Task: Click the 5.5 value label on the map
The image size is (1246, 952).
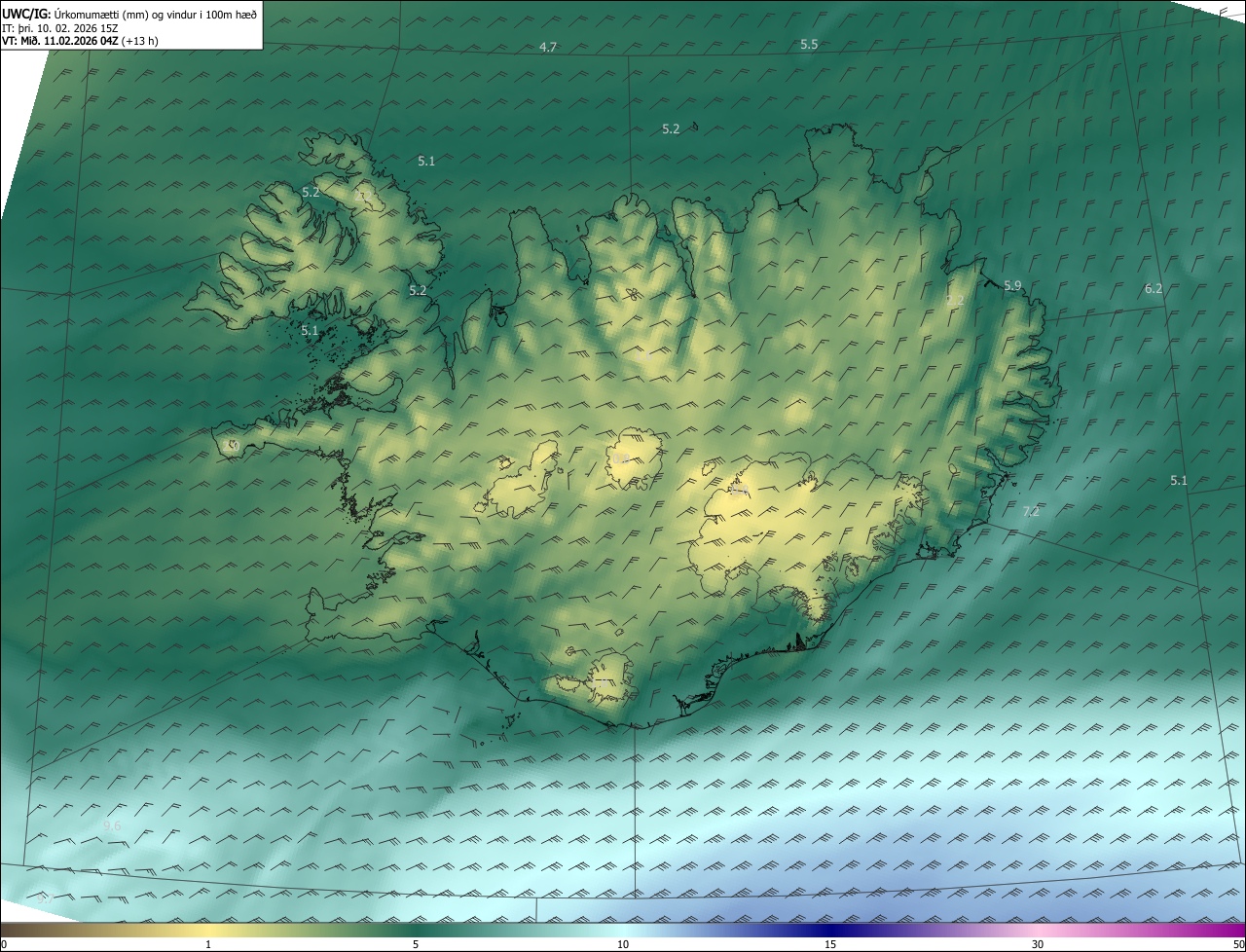Action: tap(809, 45)
